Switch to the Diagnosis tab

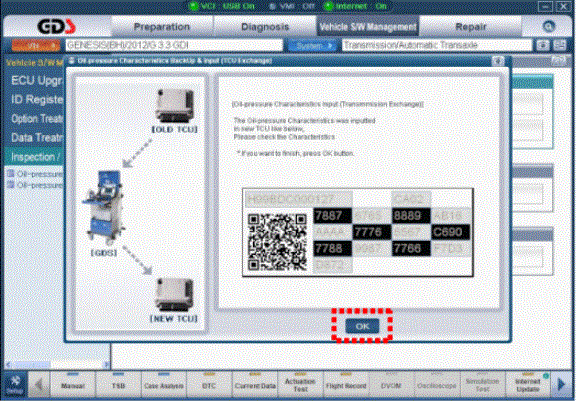(265, 26)
